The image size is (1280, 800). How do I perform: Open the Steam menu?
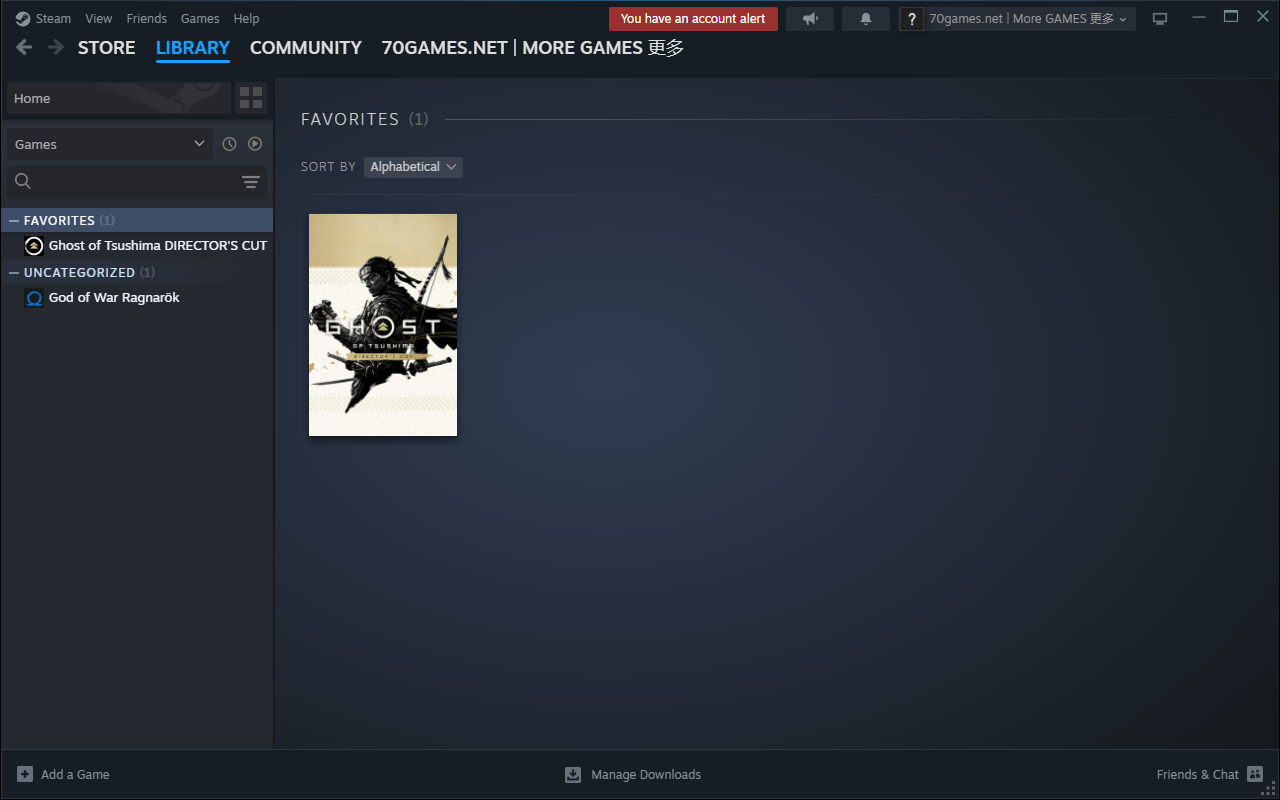[53, 18]
